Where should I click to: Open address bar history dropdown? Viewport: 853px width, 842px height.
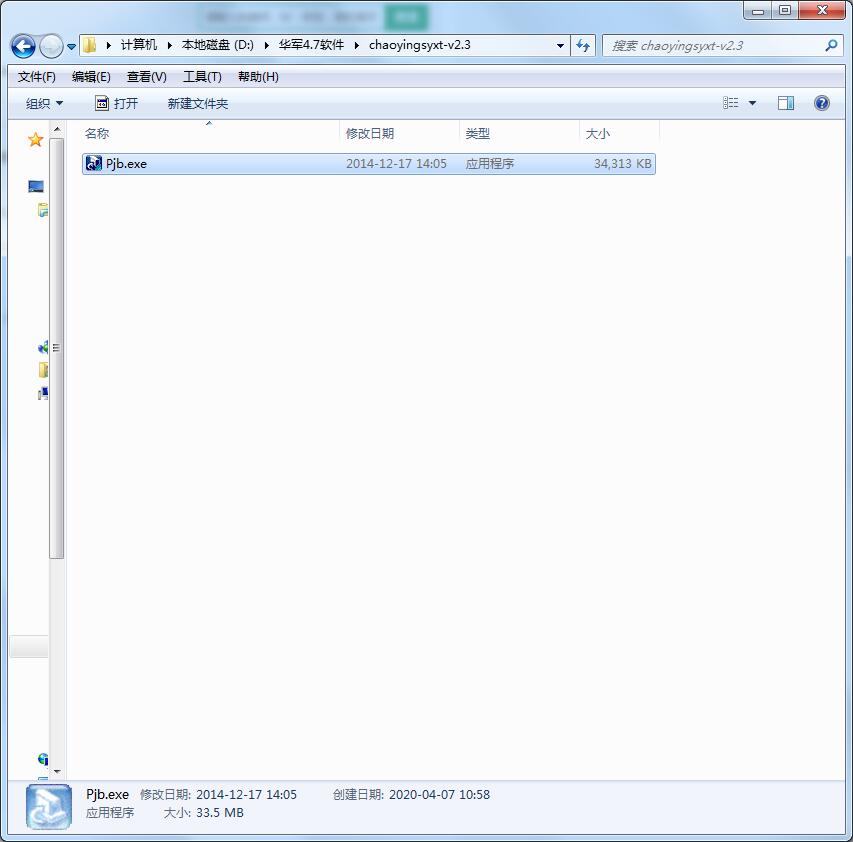pos(560,46)
